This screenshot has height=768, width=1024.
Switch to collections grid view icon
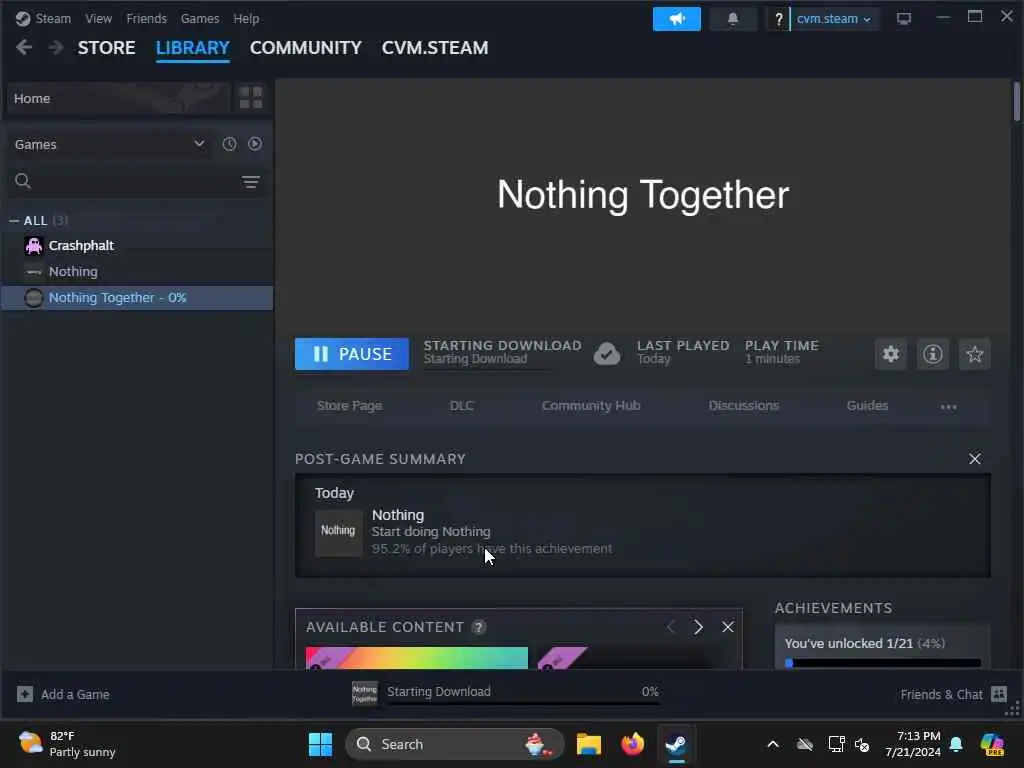[x=251, y=98]
